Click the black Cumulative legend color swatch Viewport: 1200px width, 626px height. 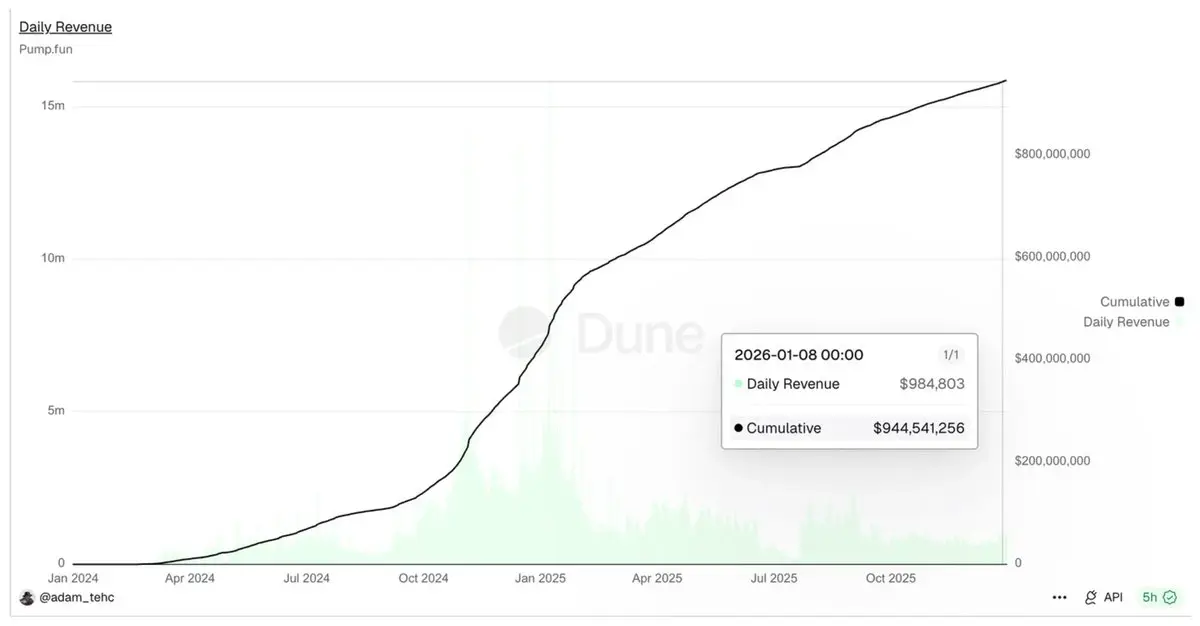click(x=1179, y=302)
